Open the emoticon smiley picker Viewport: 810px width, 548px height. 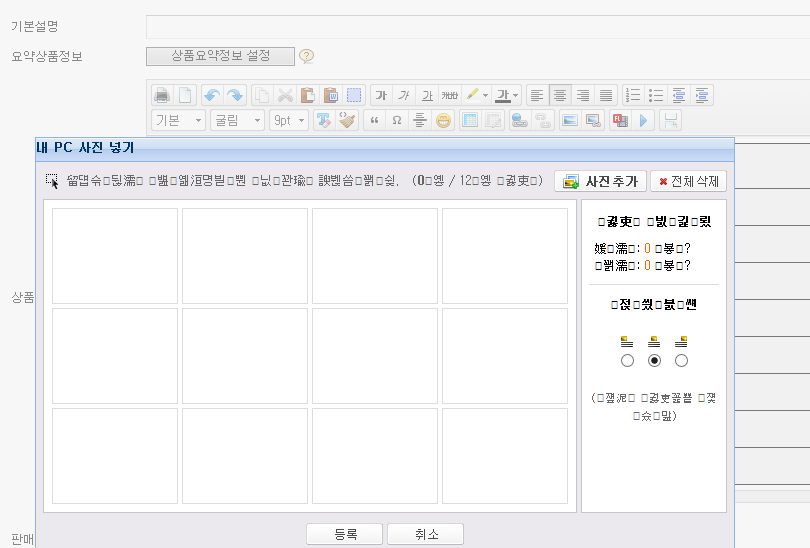coord(443,121)
